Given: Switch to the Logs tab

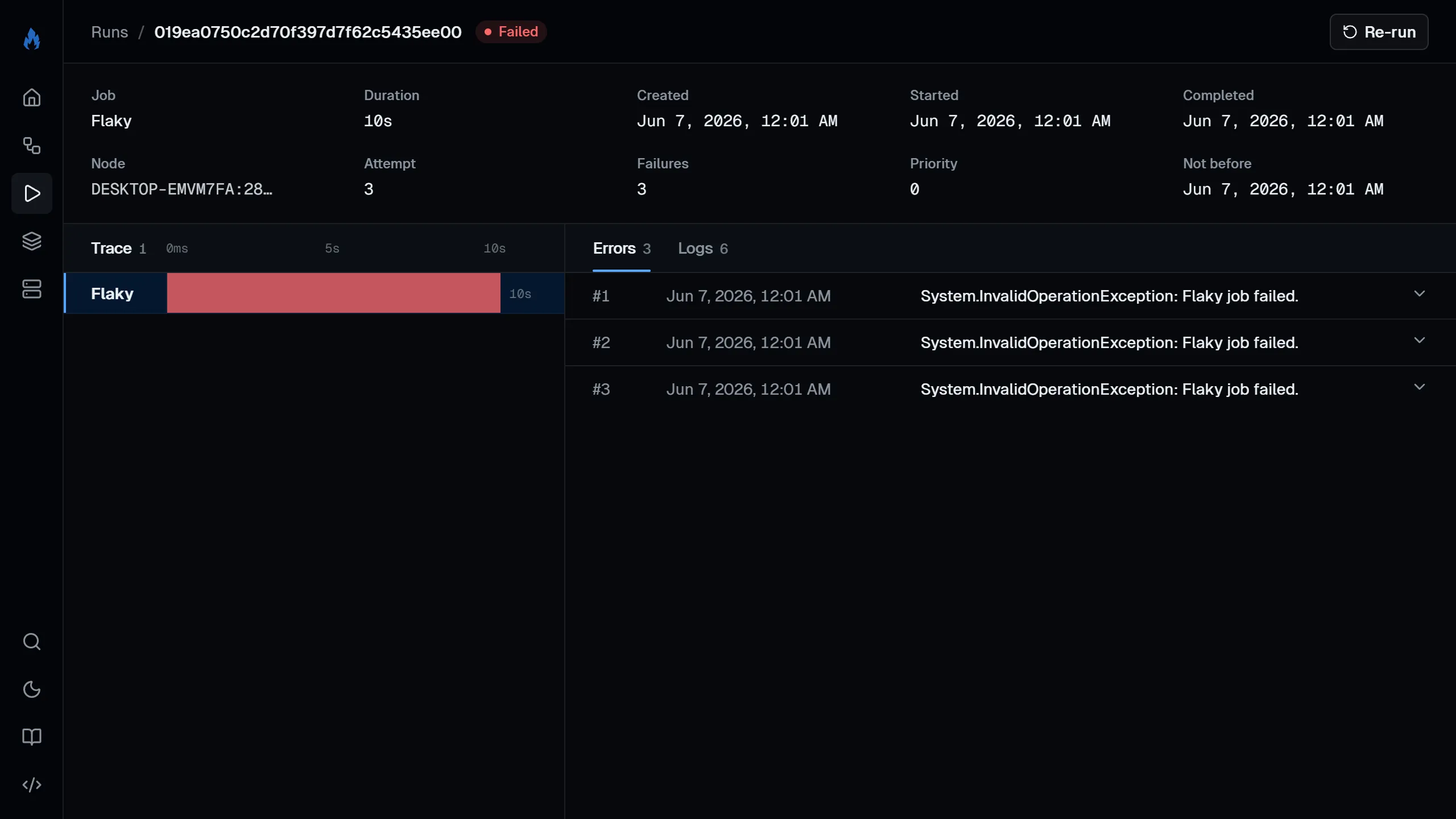Looking at the screenshot, I should [x=703, y=249].
